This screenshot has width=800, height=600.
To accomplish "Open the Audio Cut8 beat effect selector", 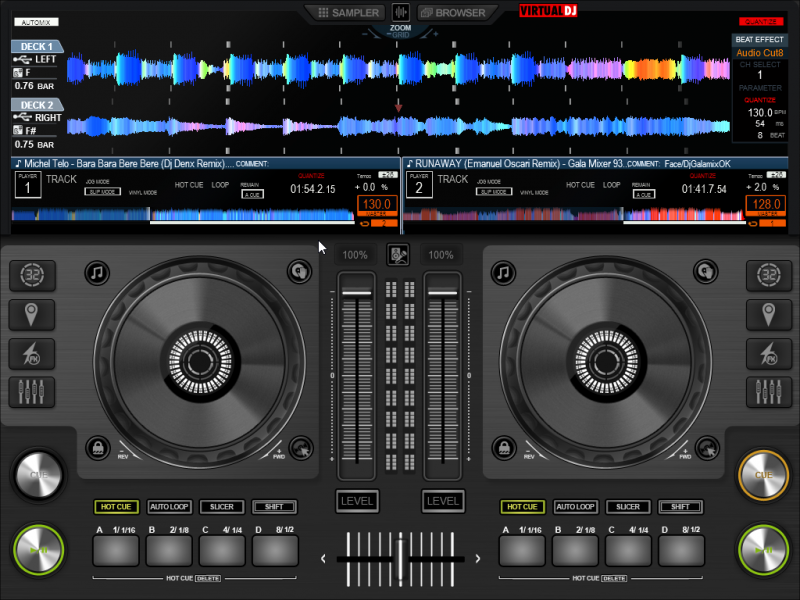I will point(759,53).
